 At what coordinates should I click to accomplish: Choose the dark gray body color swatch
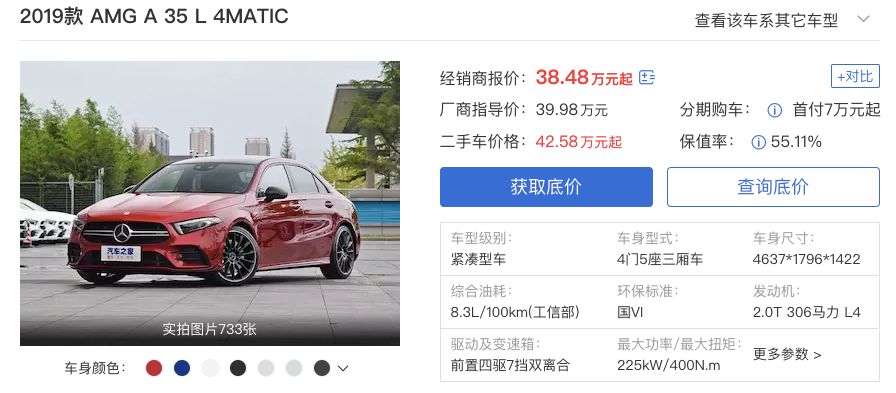point(322,368)
